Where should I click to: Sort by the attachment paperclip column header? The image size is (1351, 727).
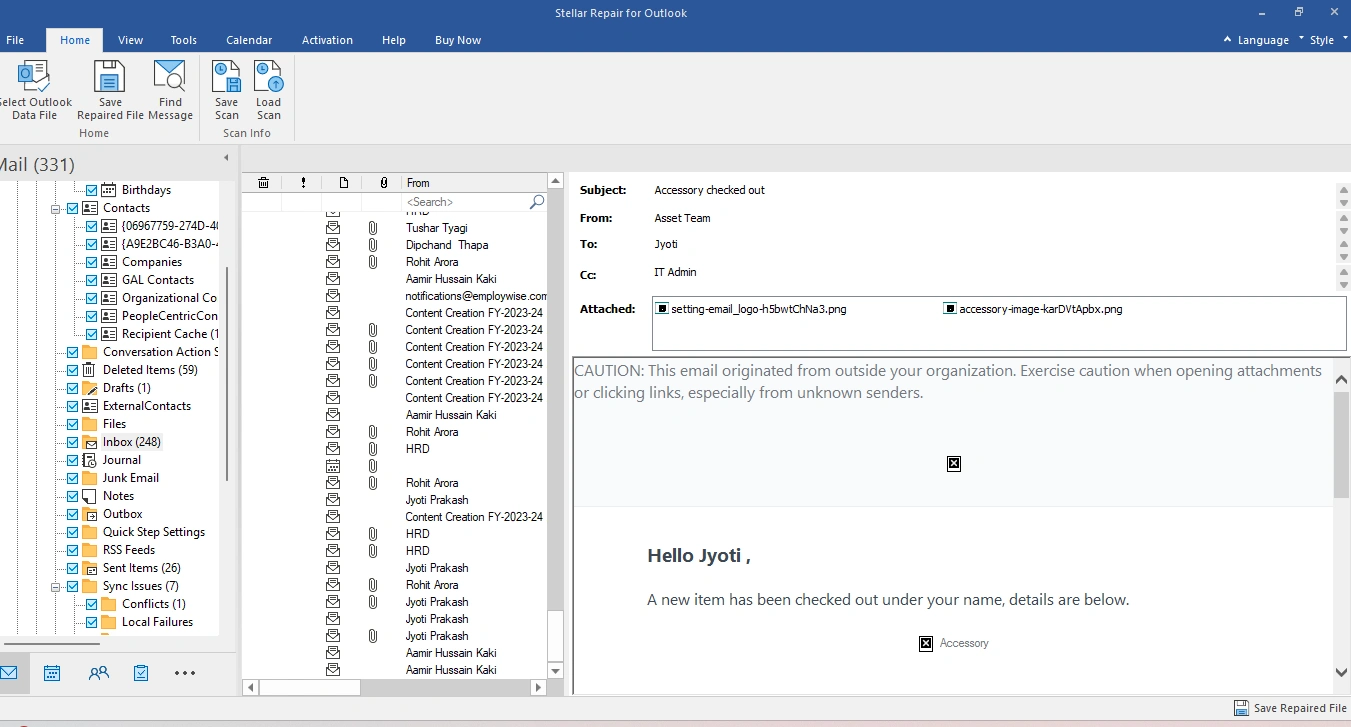[384, 183]
